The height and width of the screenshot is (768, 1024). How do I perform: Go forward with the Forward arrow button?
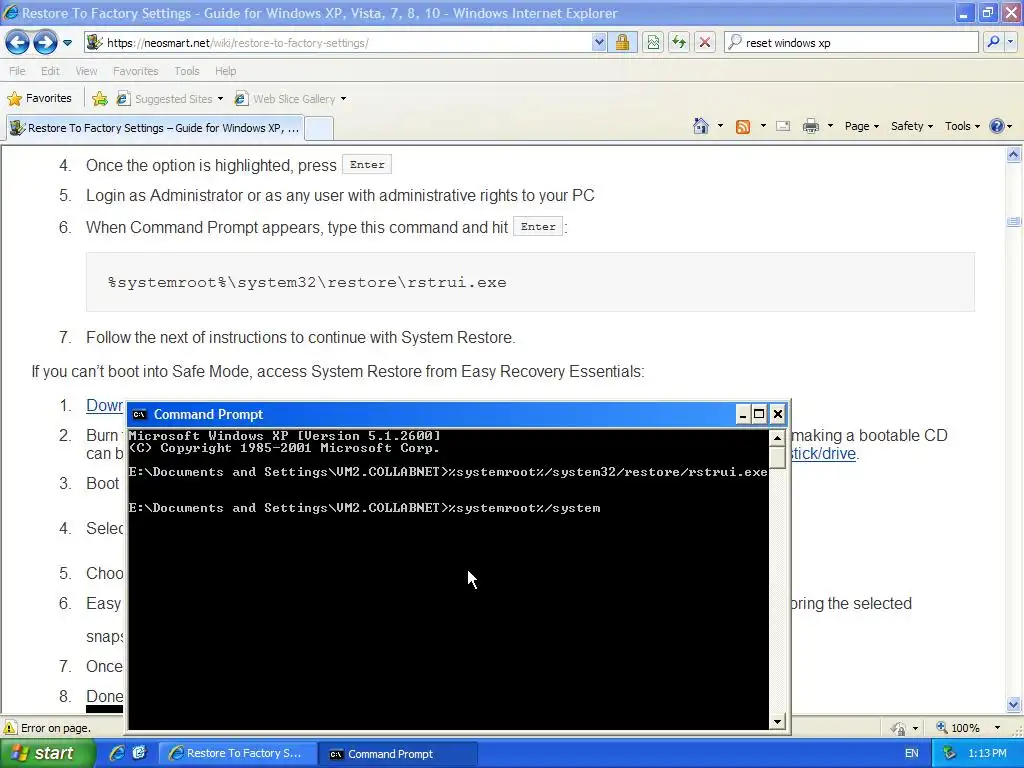point(45,43)
